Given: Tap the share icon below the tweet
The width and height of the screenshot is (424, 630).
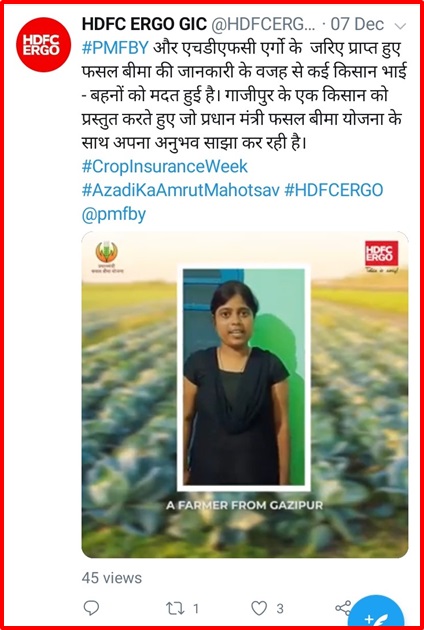Looking at the screenshot, I should (343, 608).
